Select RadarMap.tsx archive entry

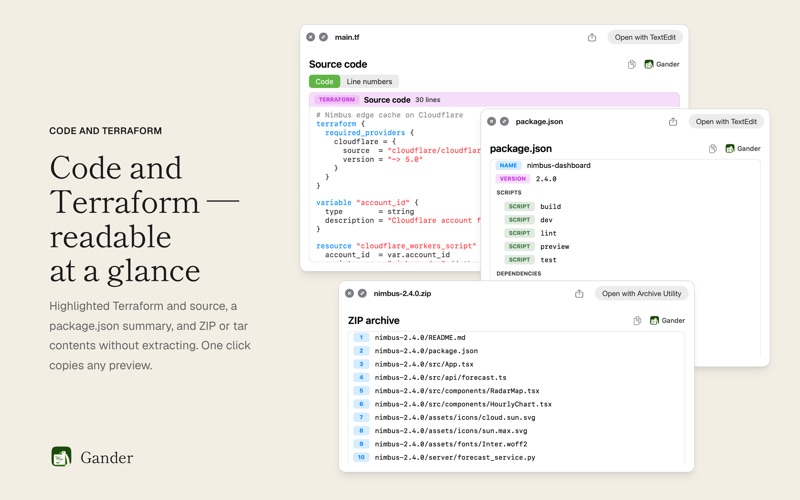517,391
